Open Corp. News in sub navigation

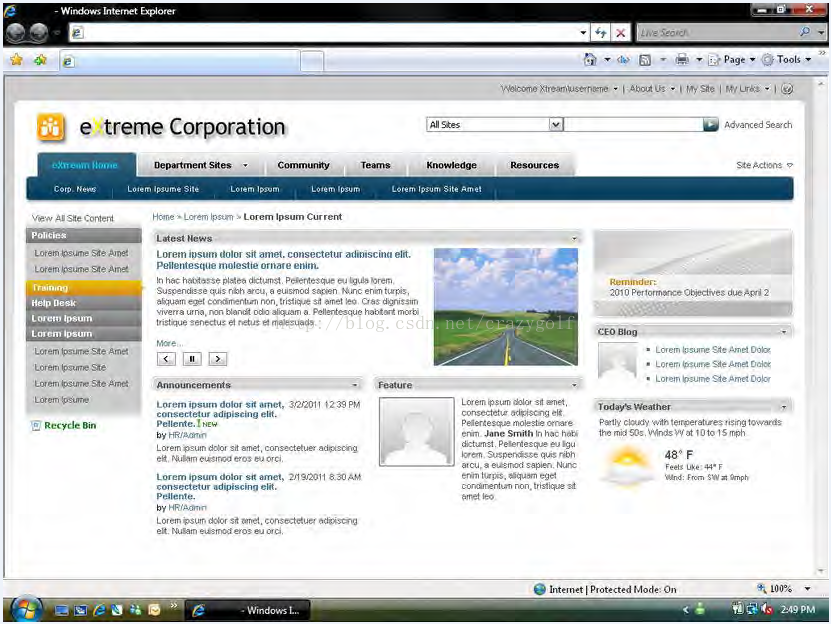(x=75, y=189)
